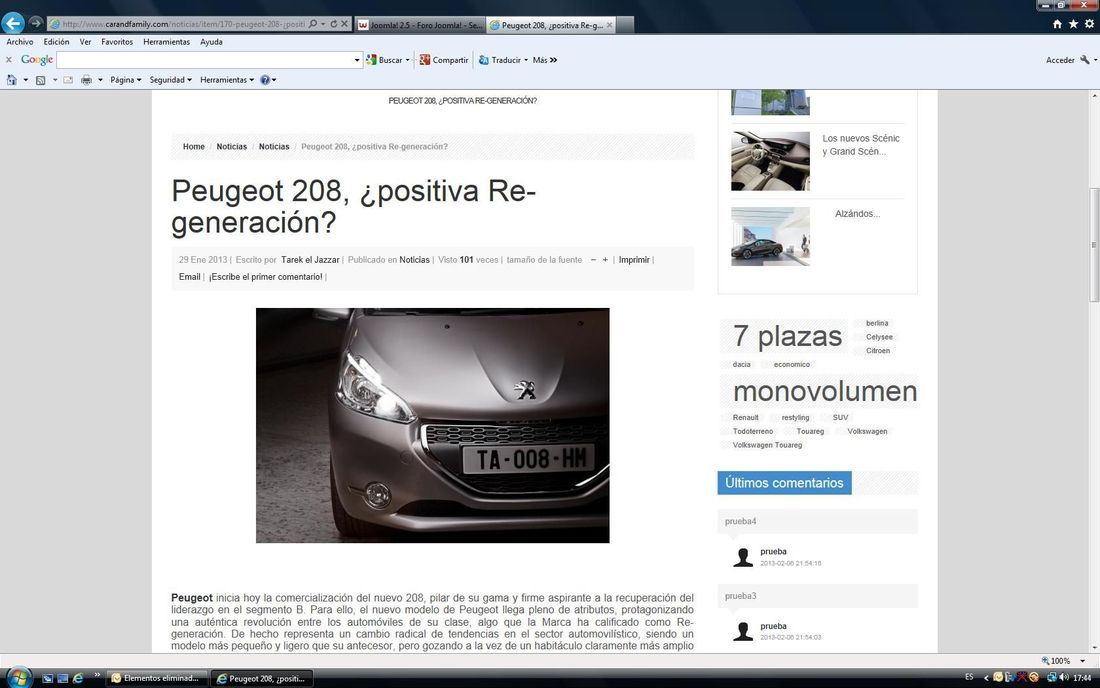The width and height of the screenshot is (1100, 688).
Task: Click the monovolumen tag
Action: point(825,391)
